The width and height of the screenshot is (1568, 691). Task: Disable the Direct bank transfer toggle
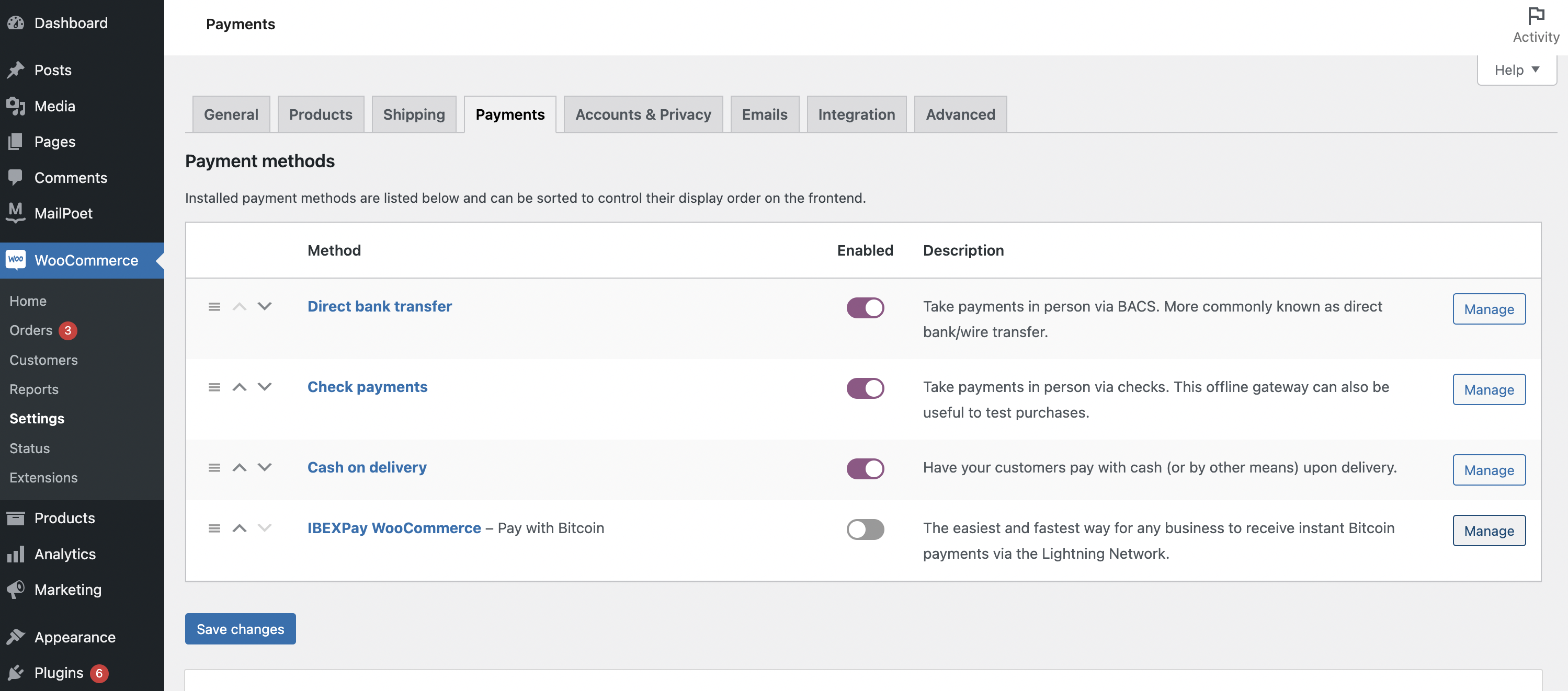tap(865, 308)
